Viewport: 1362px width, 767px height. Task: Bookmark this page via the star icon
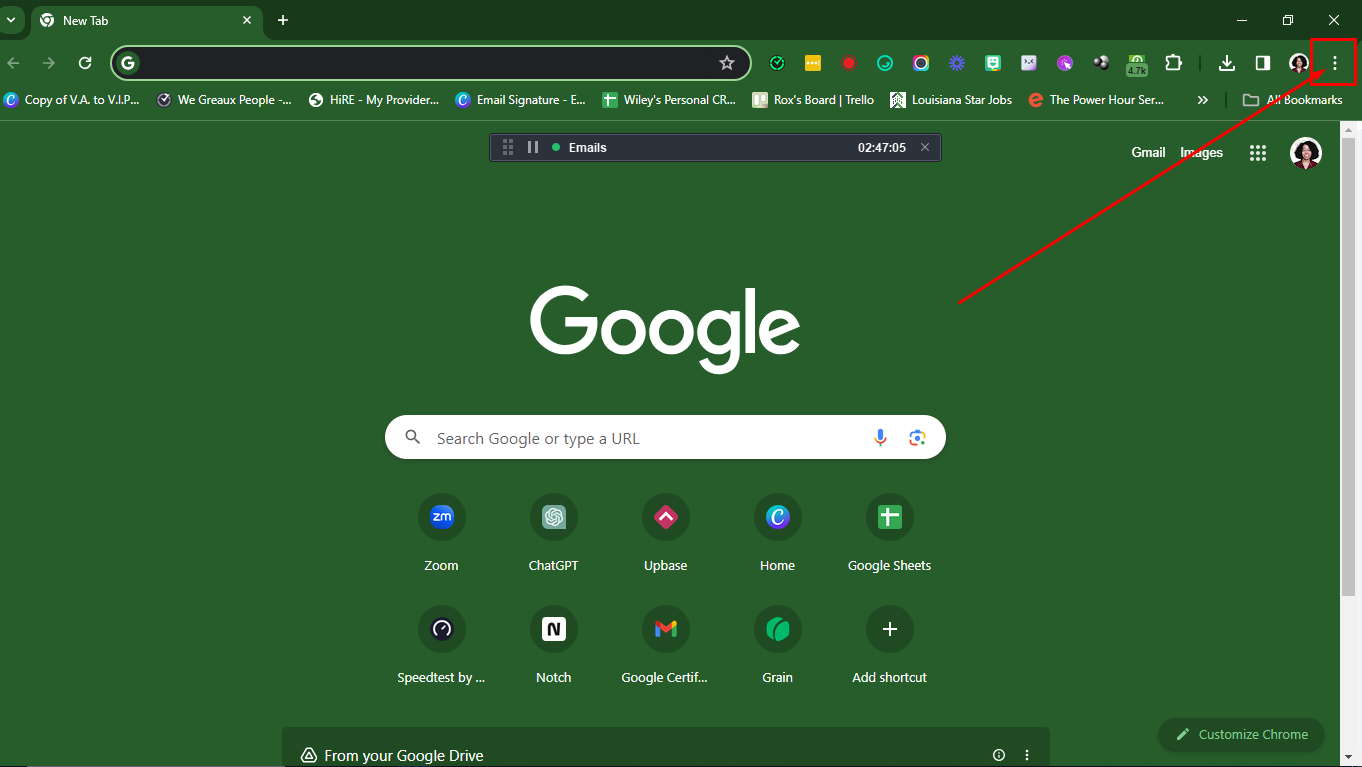(x=727, y=62)
